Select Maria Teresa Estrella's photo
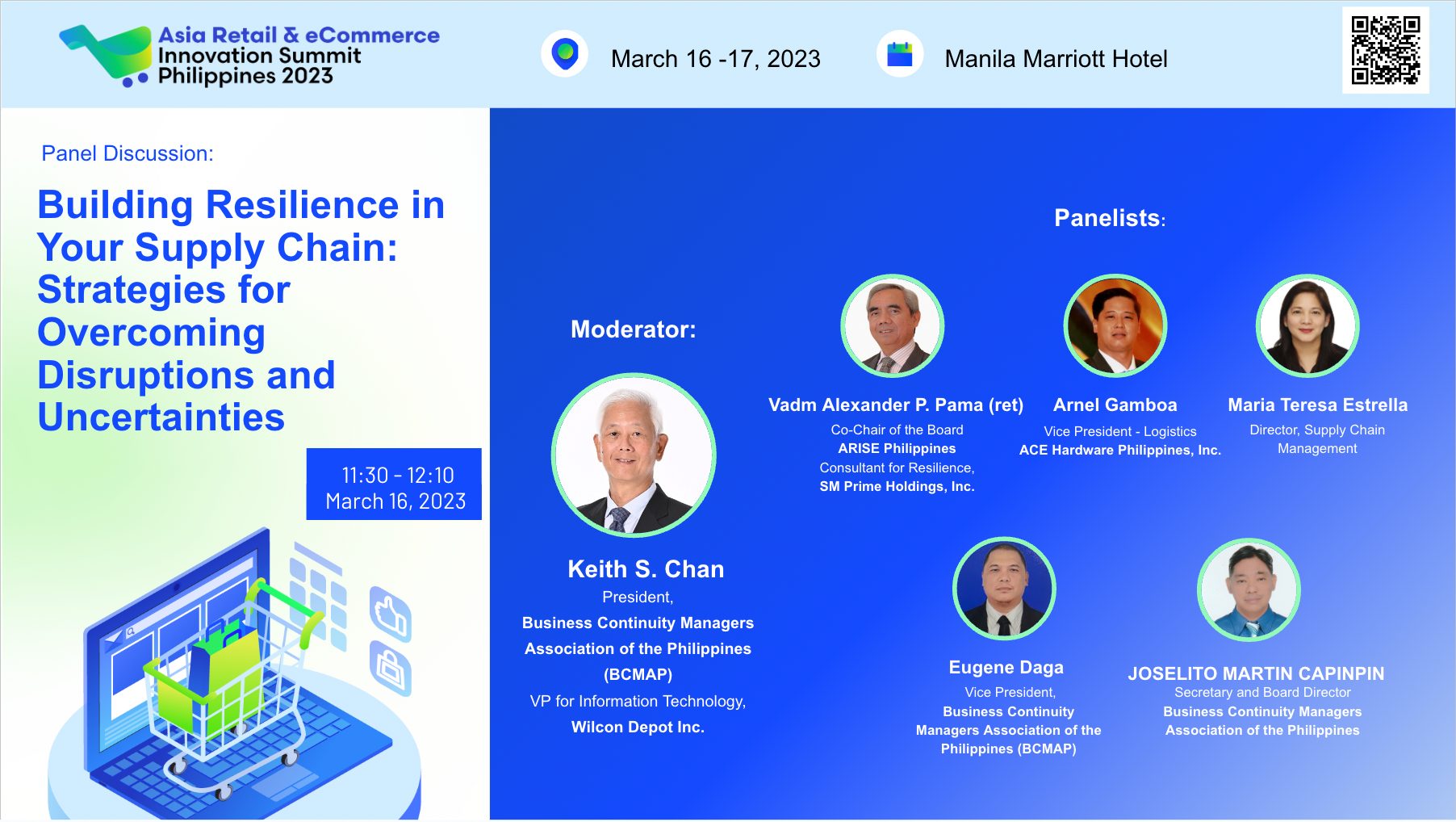Screen dimensions: 1456x822 pyautogui.click(x=1307, y=325)
